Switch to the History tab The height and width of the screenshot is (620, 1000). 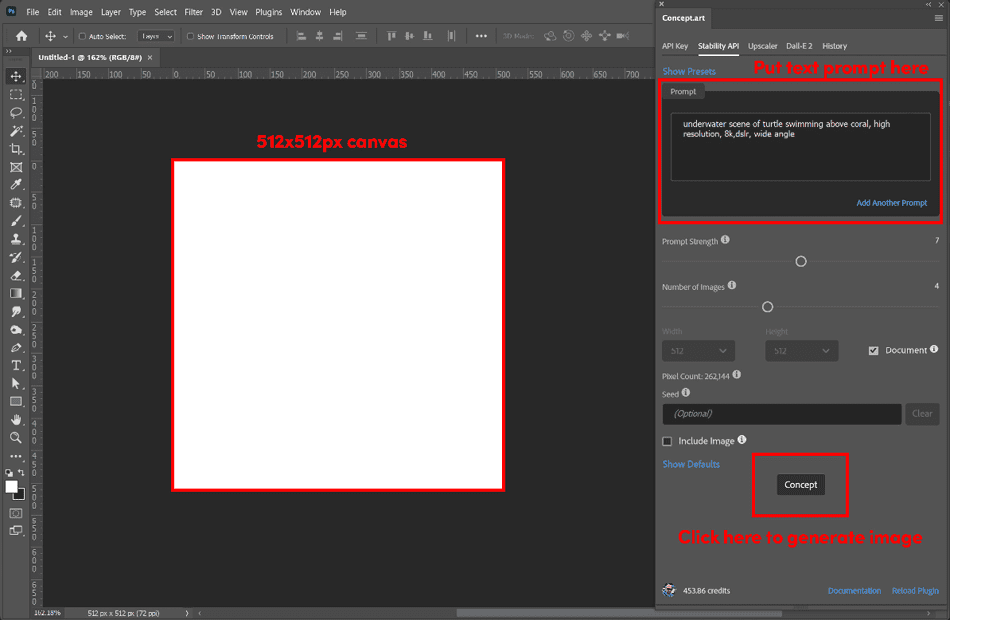coord(834,46)
